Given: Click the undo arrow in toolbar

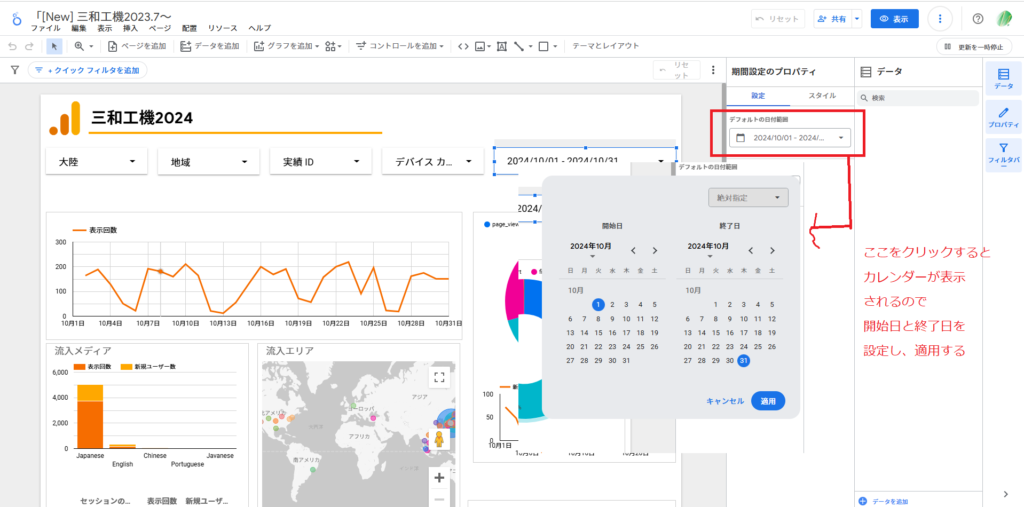Looking at the screenshot, I should 12,46.
